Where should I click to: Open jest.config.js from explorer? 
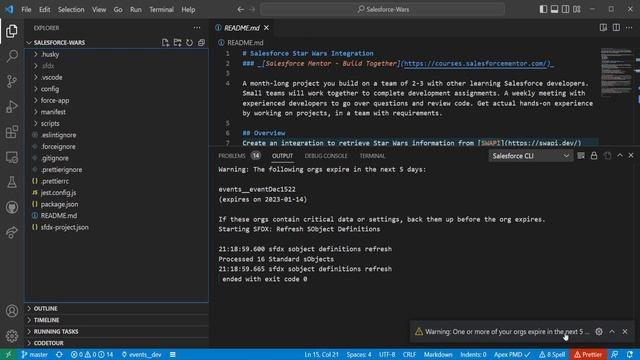117,193
